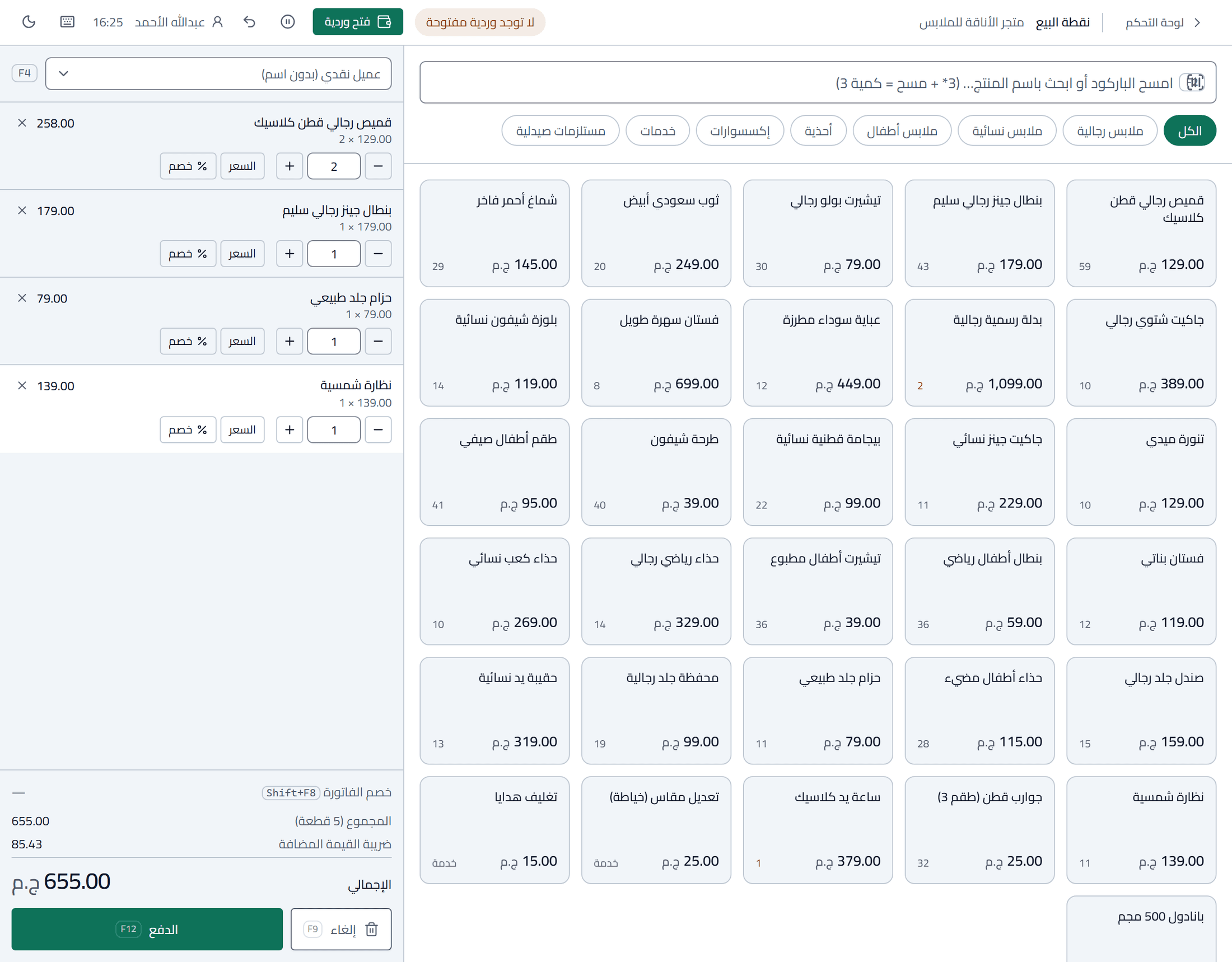Remove بنطال جينز رجالي سليم from cart

point(22,211)
